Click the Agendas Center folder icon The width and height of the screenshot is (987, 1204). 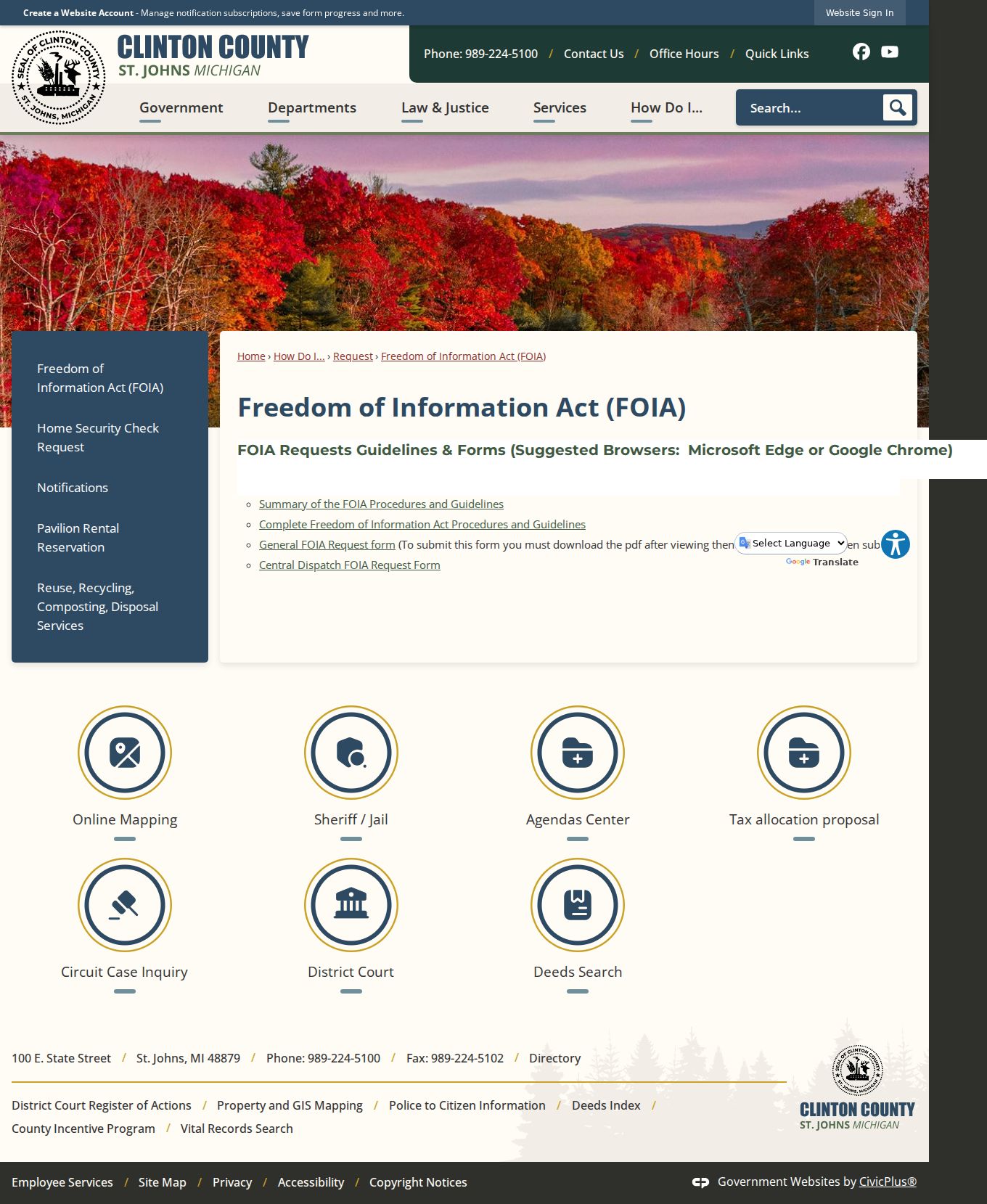pos(578,753)
